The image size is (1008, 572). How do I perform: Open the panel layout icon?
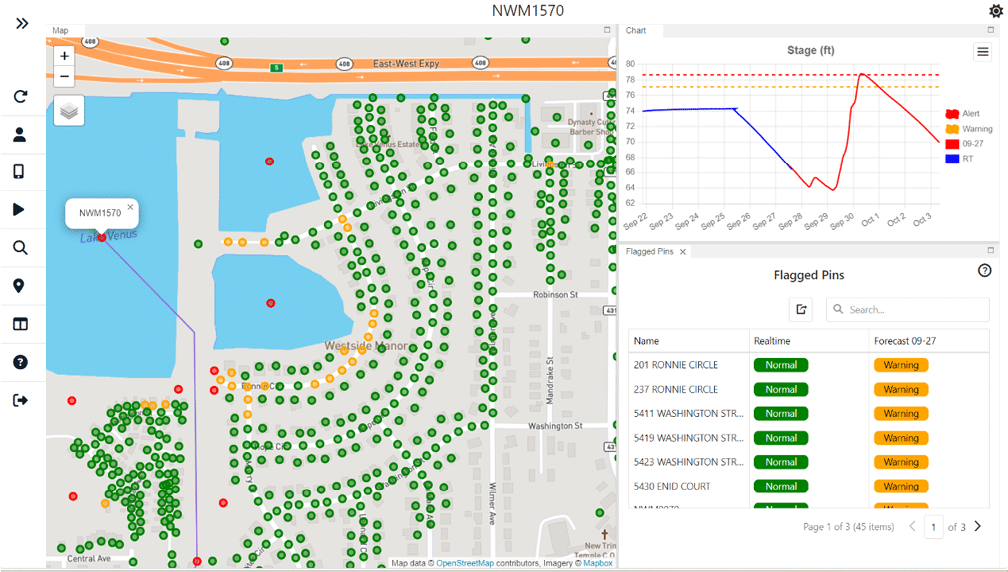(20, 324)
